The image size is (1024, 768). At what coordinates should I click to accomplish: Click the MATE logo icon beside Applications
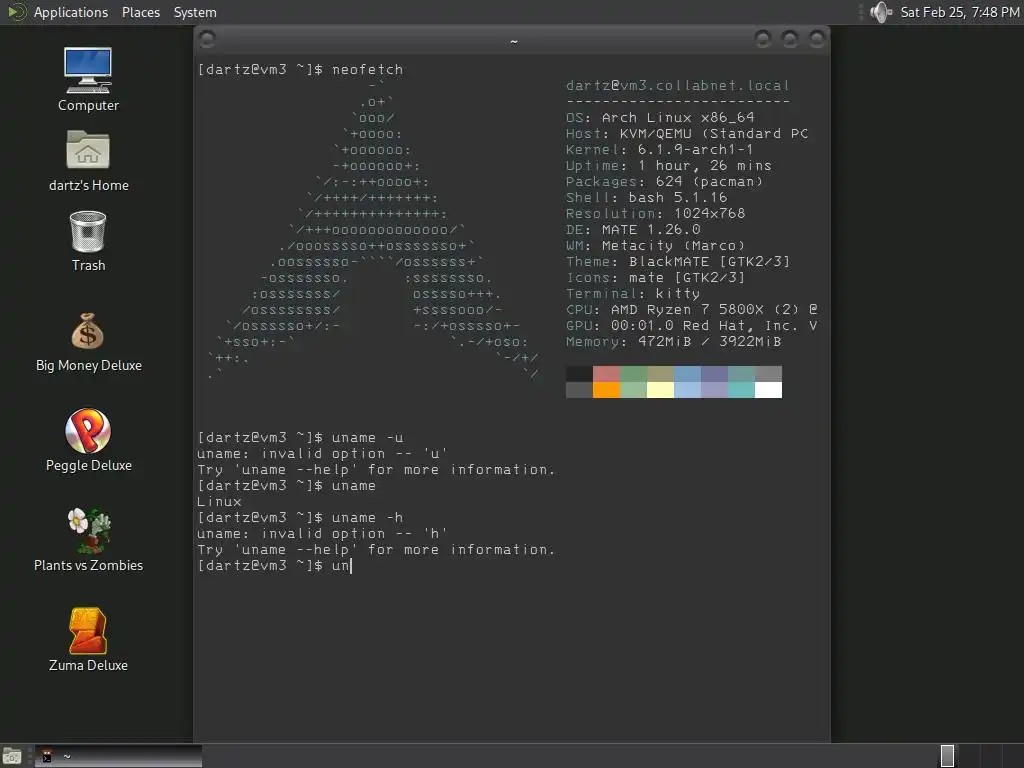click(x=16, y=12)
